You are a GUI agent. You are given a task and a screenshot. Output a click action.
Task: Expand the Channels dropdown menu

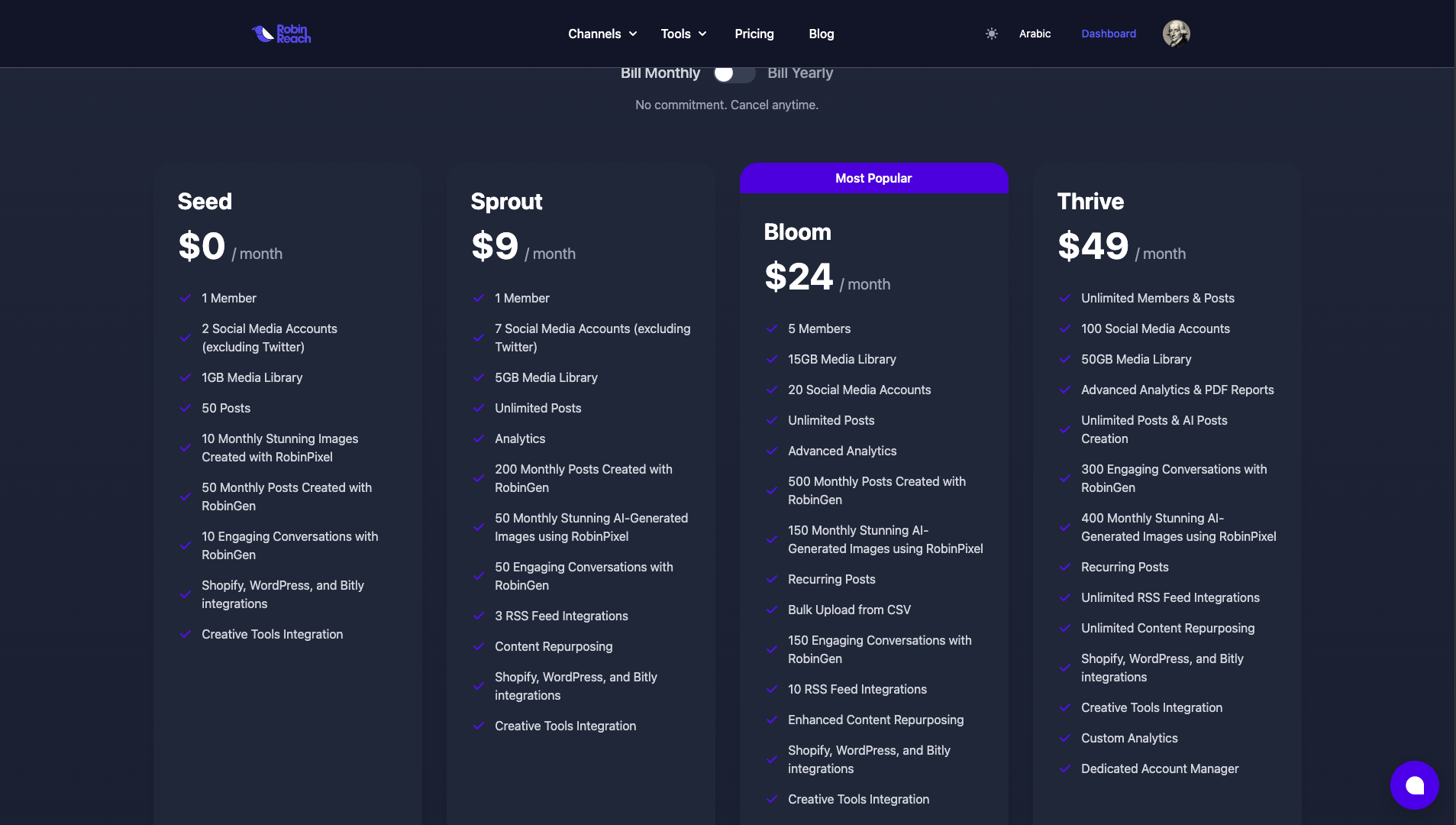coord(602,34)
